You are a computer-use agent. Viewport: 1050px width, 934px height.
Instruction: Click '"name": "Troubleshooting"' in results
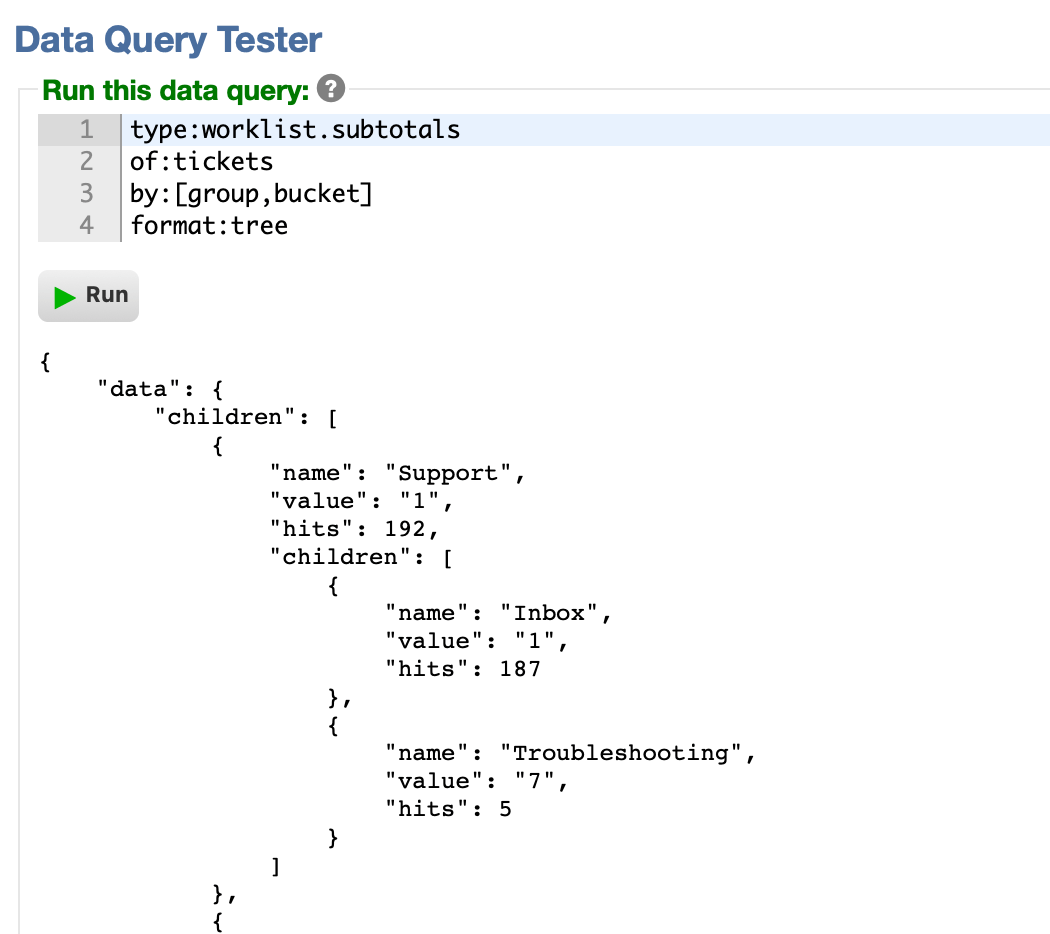point(571,753)
